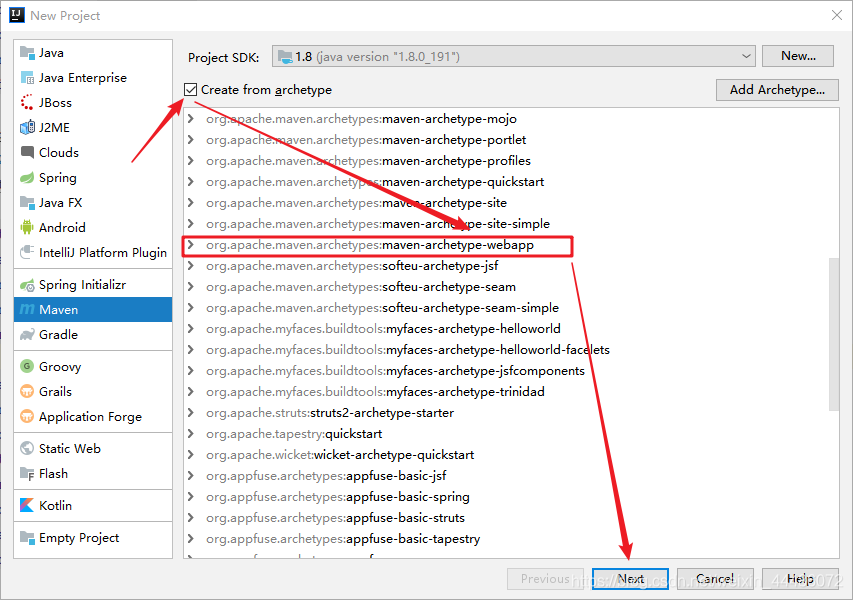Click the Java folder icon in sidebar
Image resolution: width=853 pixels, height=600 pixels.
(x=27, y=53)
